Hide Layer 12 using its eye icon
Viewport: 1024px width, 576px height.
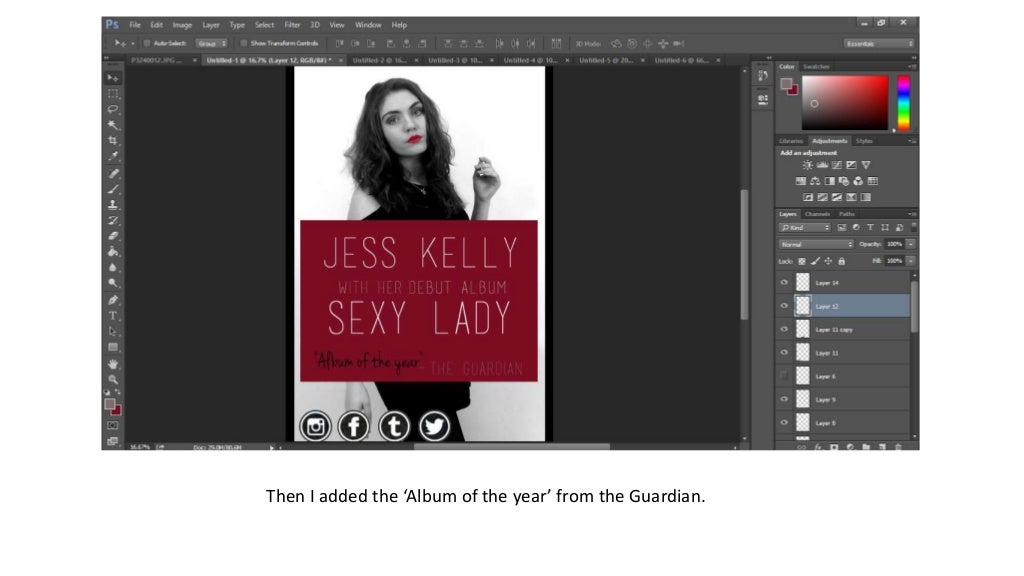pyautogui.click(x=784, y=306)
